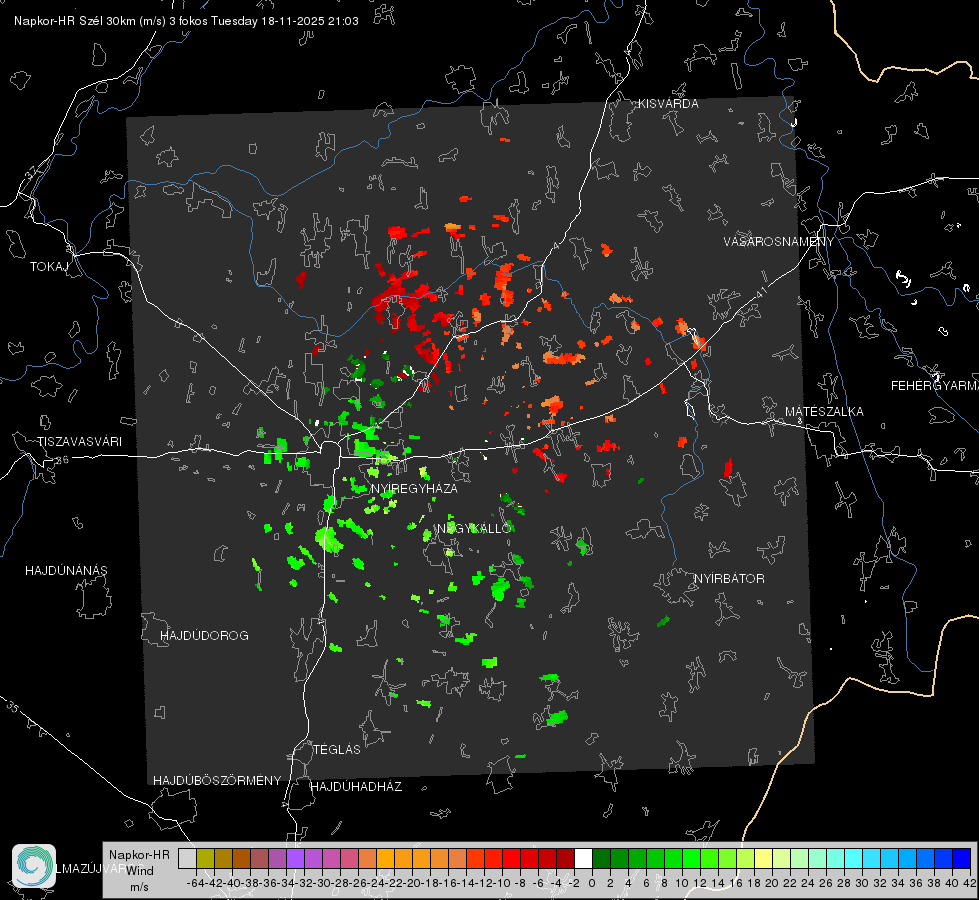
Task: Click the VÁSÁROSNAMÉNY town label
Action: point(778,242)
